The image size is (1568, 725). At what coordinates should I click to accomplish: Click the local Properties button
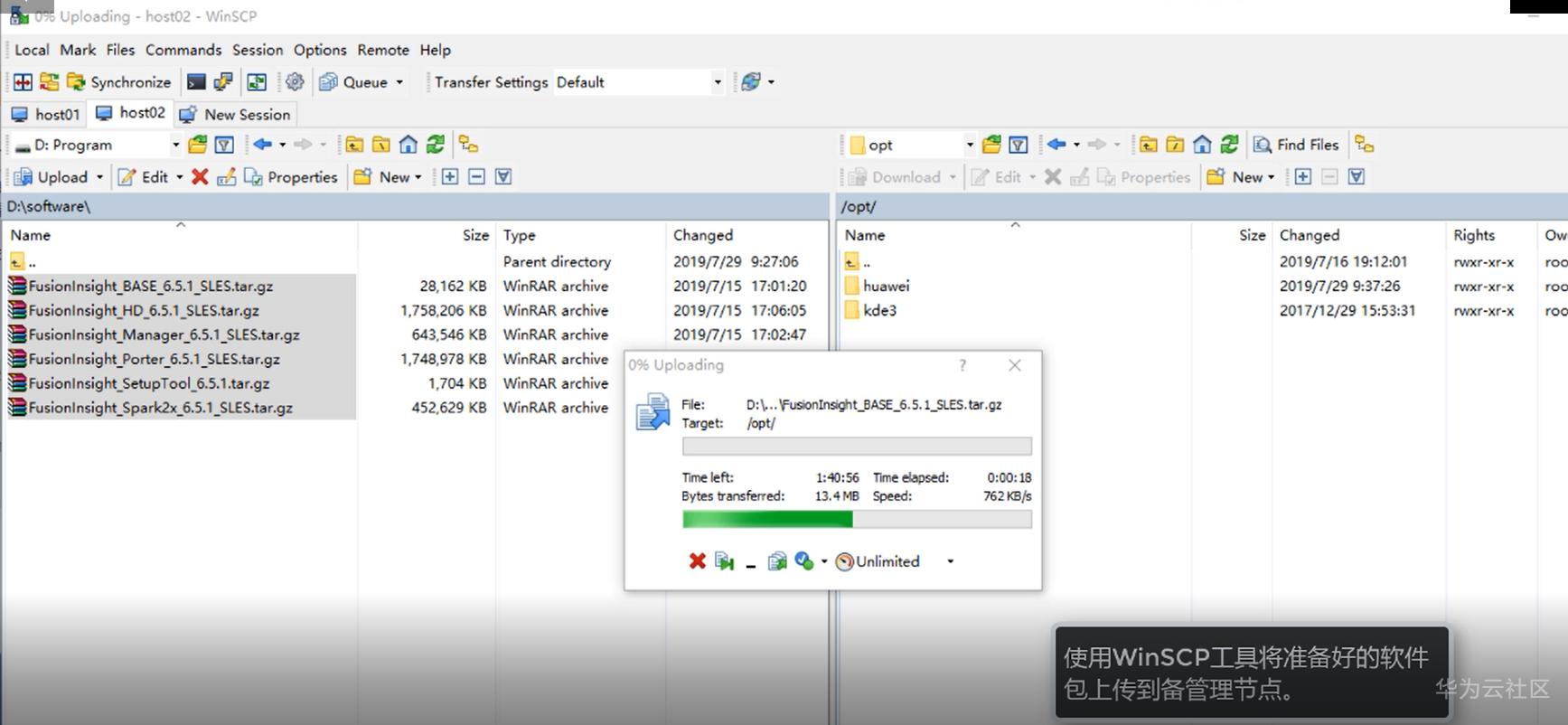(291, 177)
